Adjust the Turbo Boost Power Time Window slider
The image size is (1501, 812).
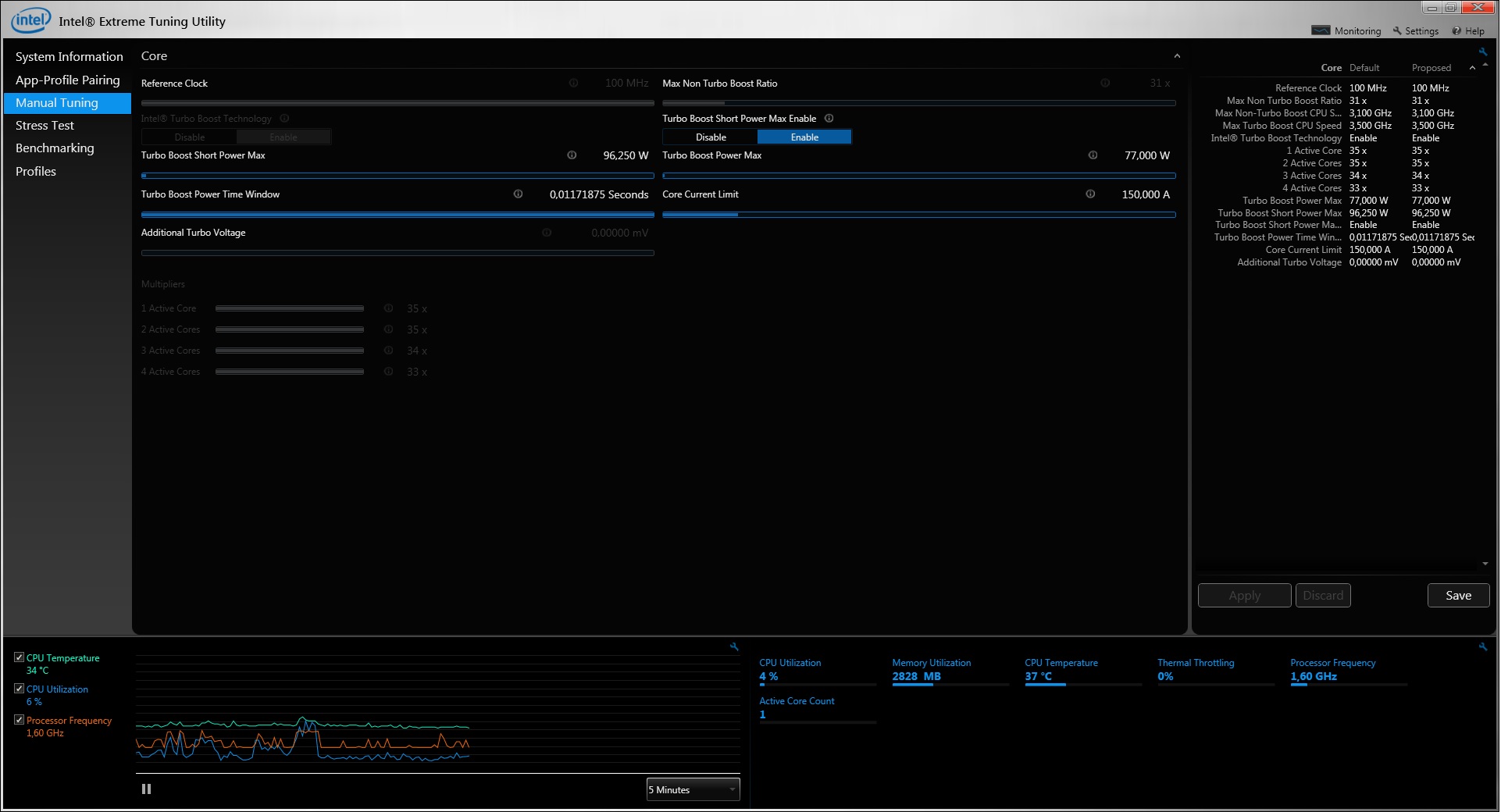pos(398,214)
